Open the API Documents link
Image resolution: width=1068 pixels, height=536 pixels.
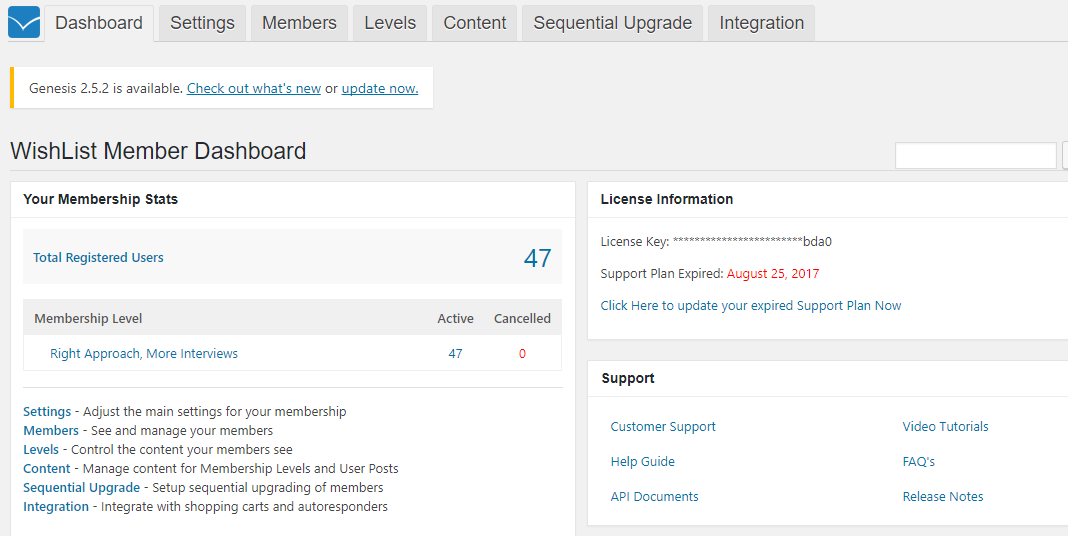coord(655,497)
